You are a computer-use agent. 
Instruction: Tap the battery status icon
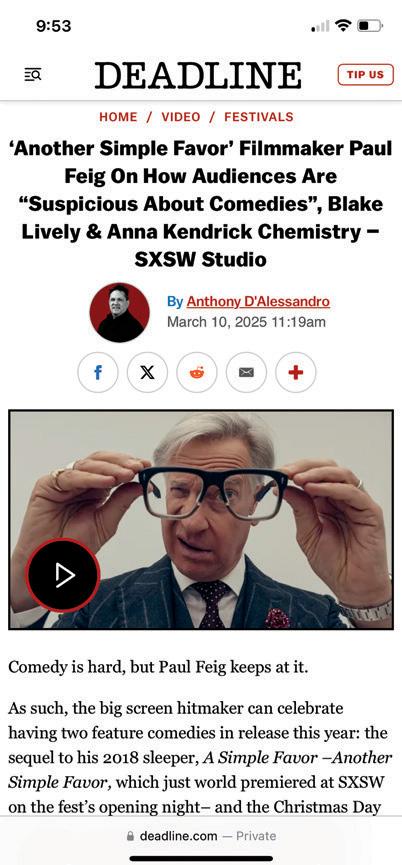(369, 25)
